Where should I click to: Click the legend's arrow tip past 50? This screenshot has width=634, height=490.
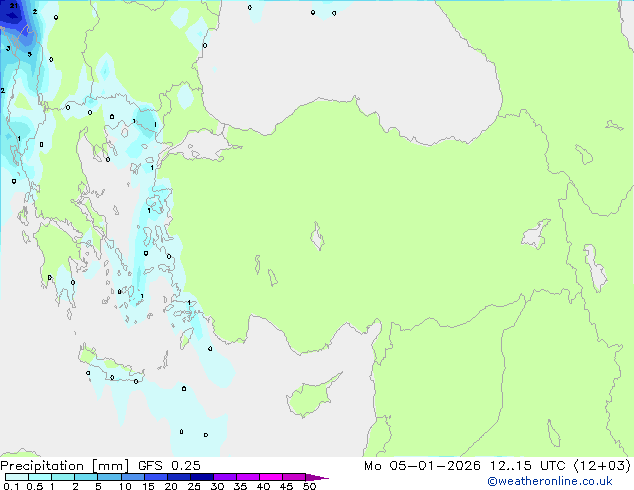tap(322, 478)
